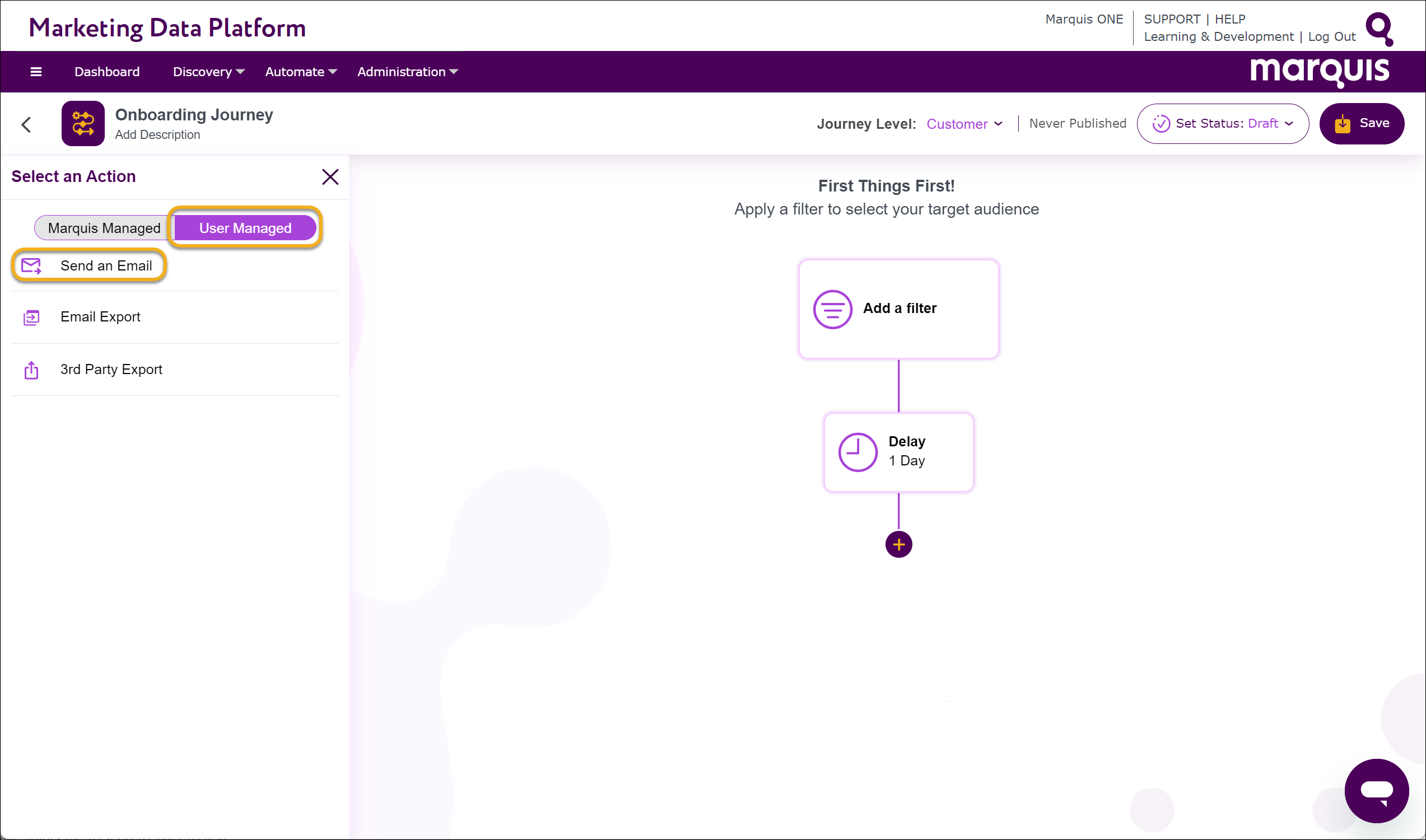Expand the Administration menu

click(407, 72)
